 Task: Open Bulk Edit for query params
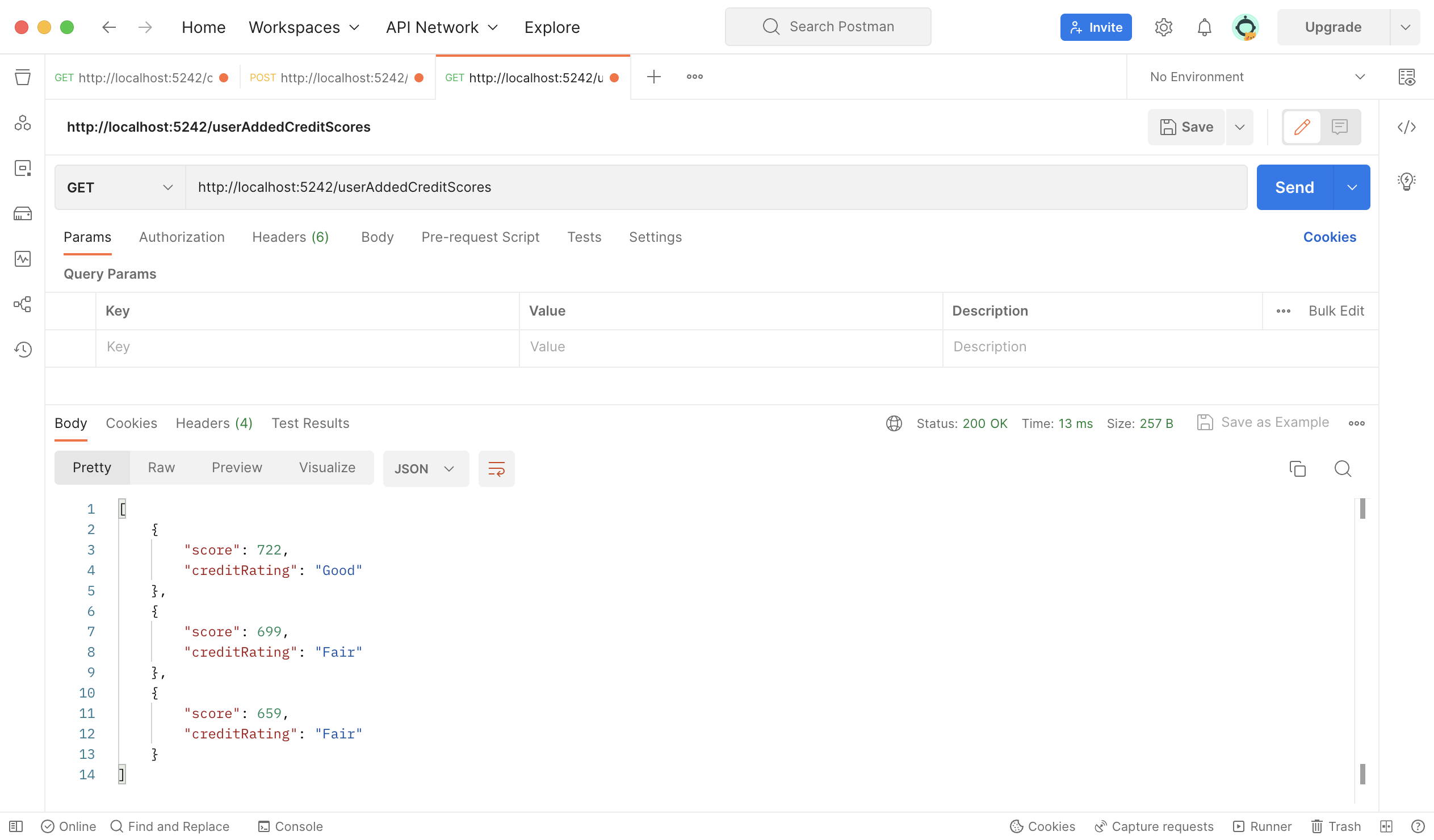click(x=1336, y=310)
